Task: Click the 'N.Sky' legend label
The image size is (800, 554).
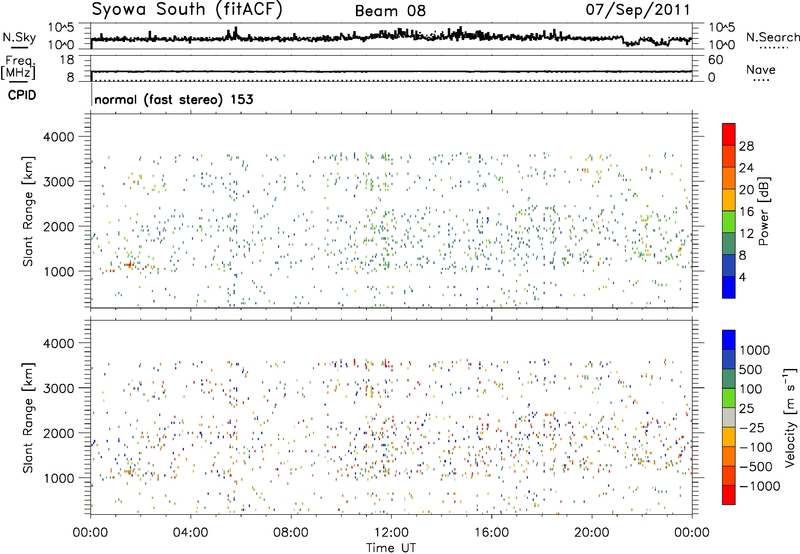Action: click(19, 37)
